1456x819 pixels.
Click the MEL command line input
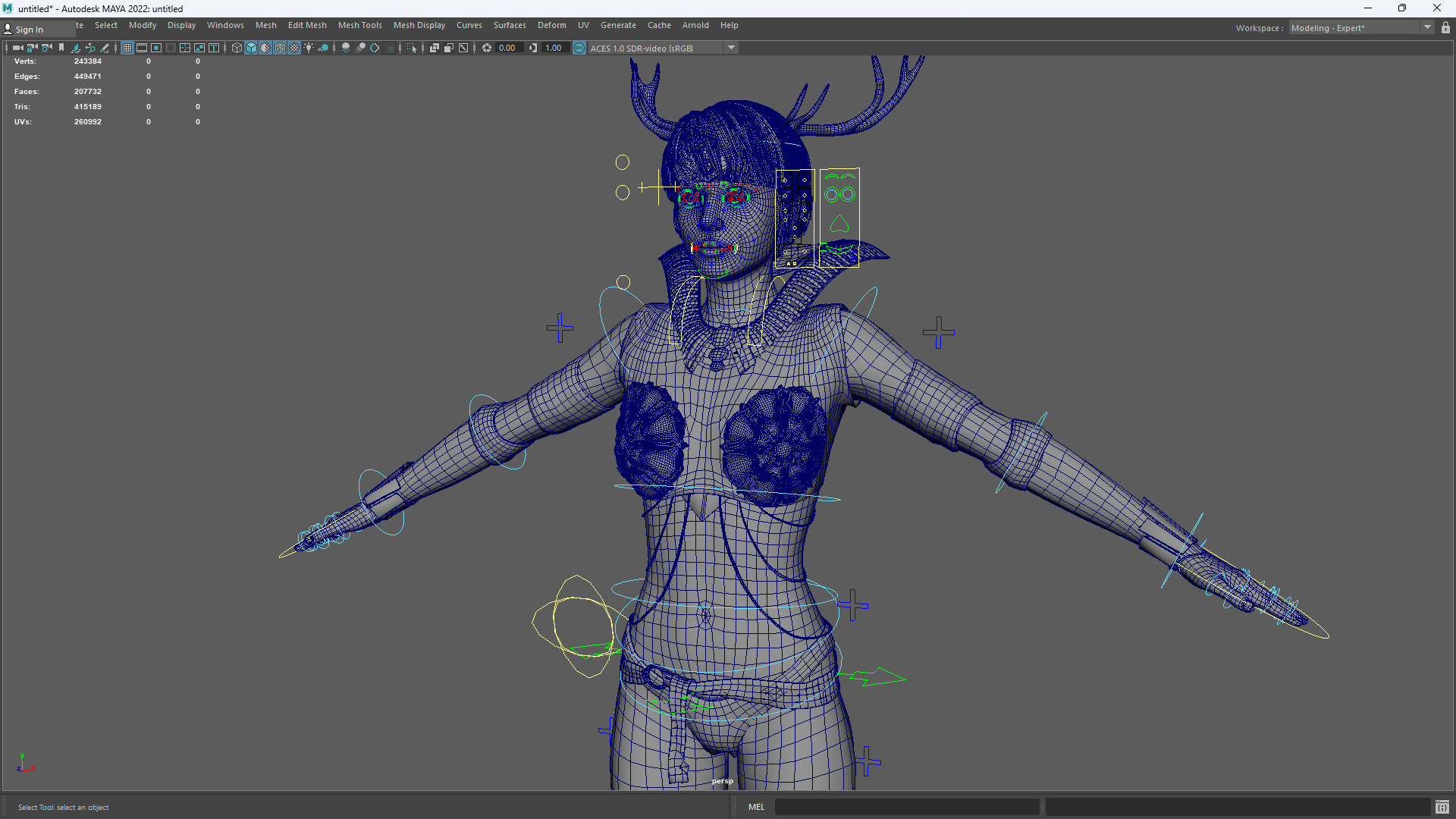(907, 807)
